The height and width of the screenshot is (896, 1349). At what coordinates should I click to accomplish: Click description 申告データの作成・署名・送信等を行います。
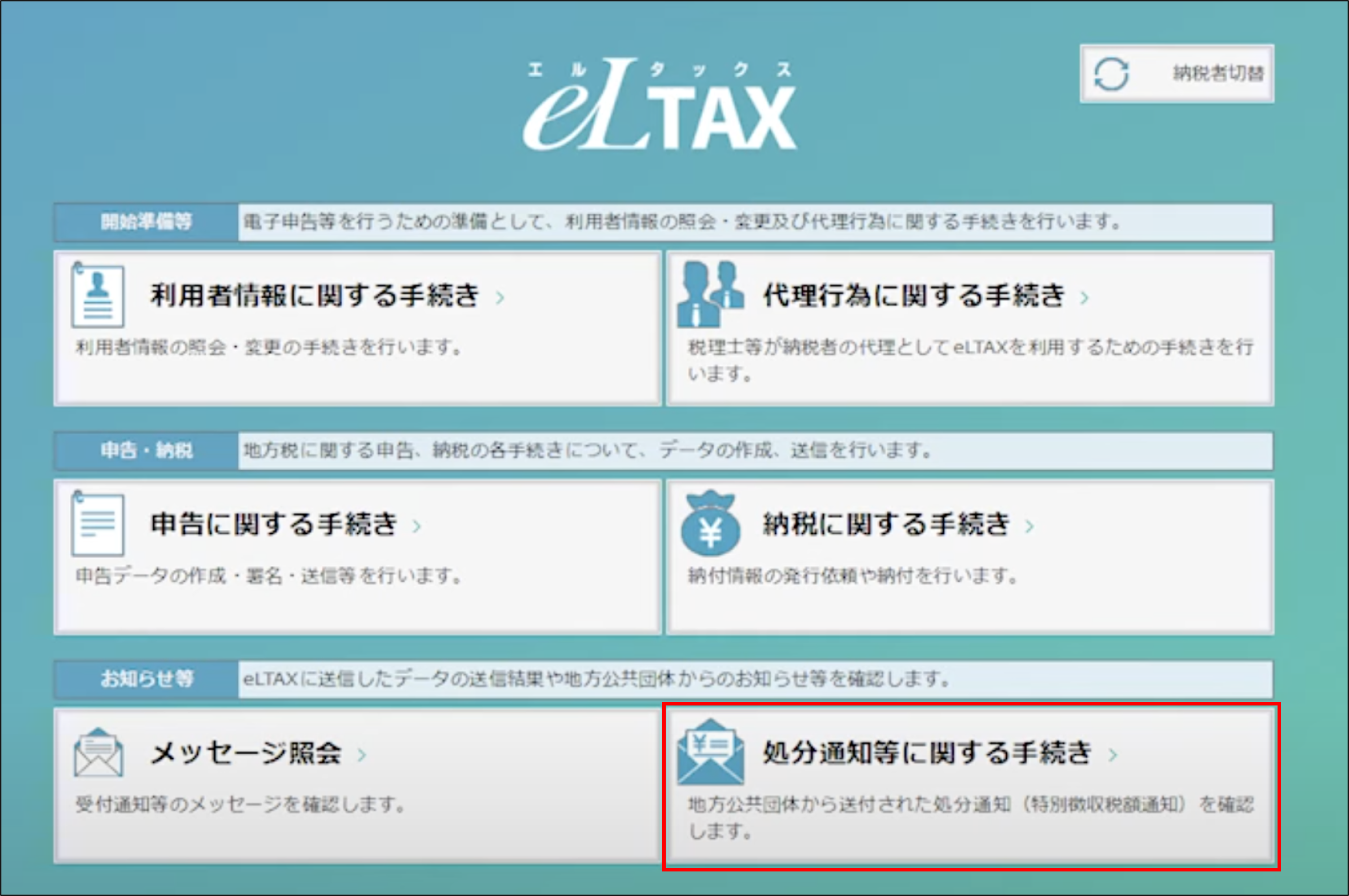click(269, 576)
